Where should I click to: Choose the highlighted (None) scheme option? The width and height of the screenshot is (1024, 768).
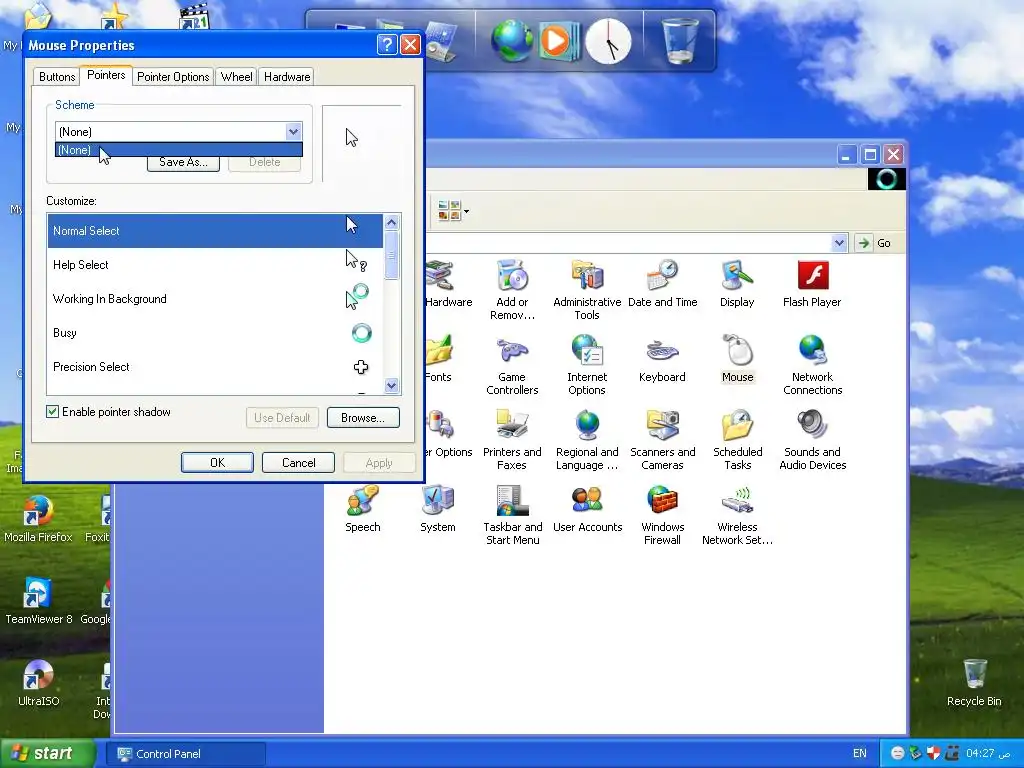click(178, 150)
